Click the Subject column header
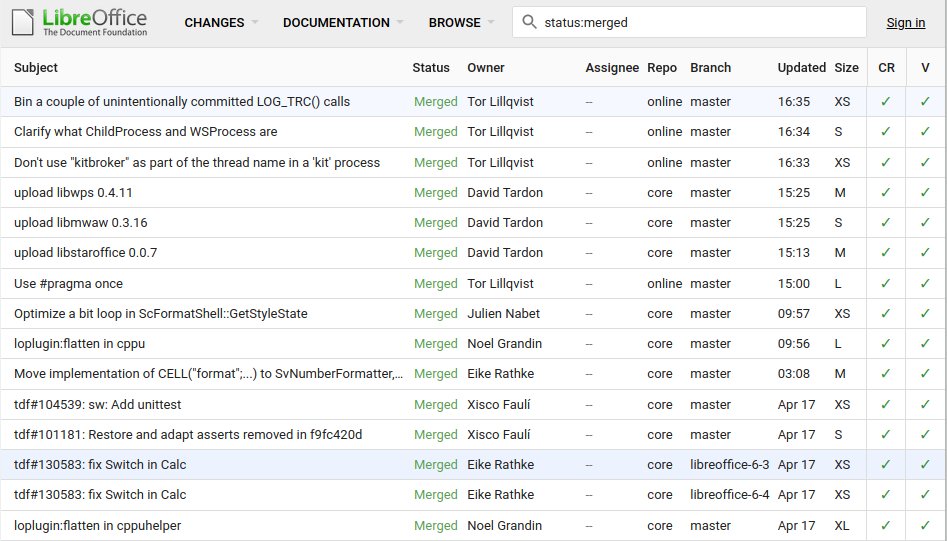This screenshot has height=541, width=947. (x=36, y=68)
